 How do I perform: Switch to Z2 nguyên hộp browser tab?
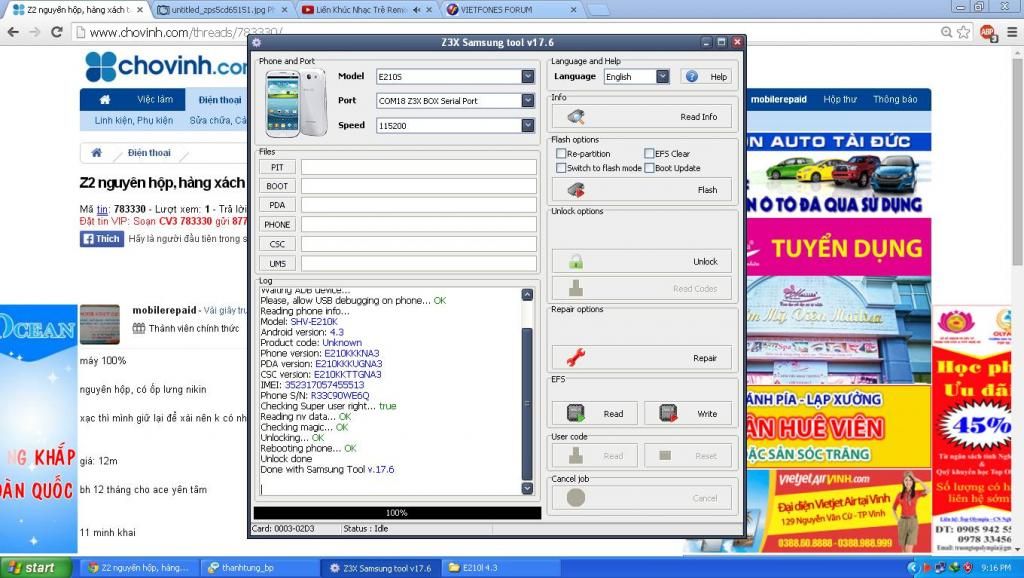(x=77, y=10)
